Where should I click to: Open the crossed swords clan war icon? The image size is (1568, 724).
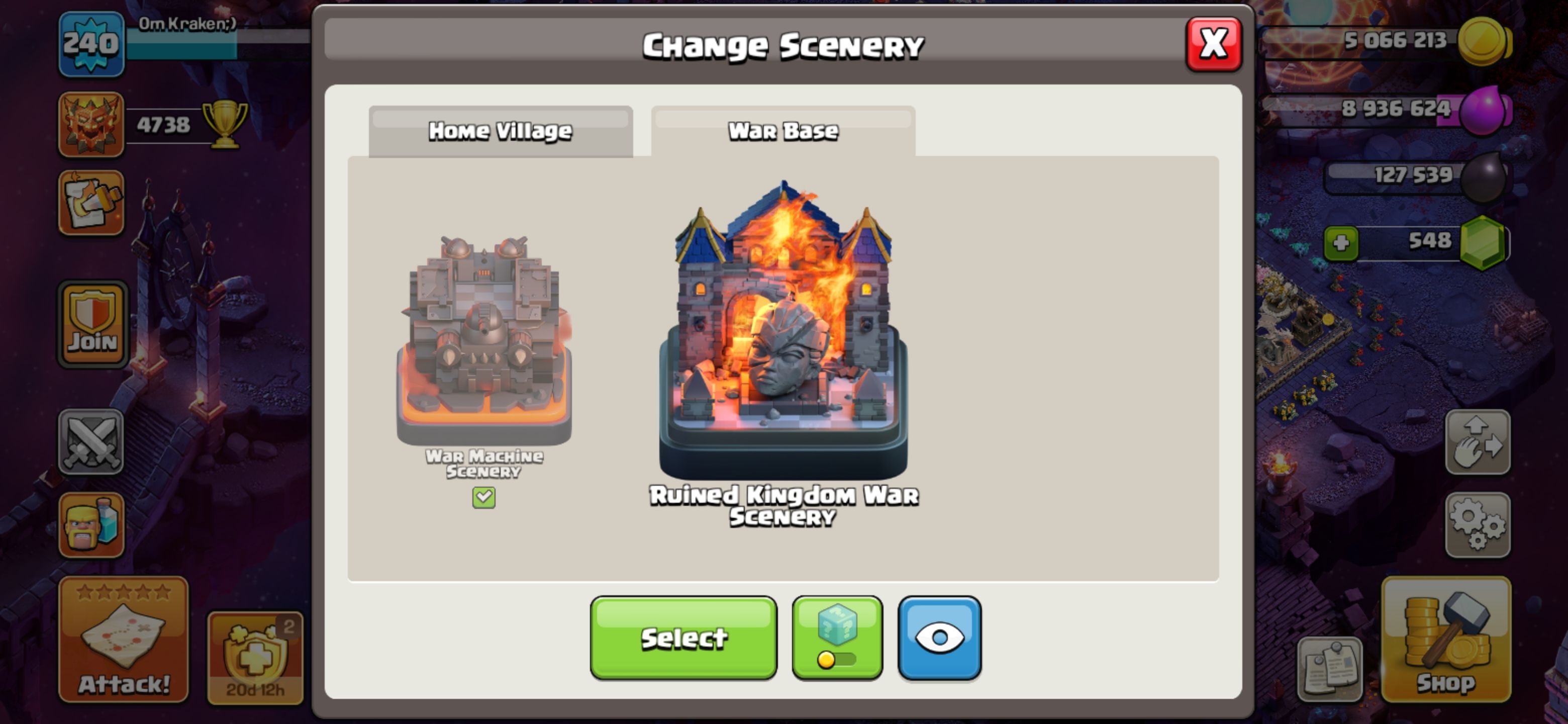(91, 441)
